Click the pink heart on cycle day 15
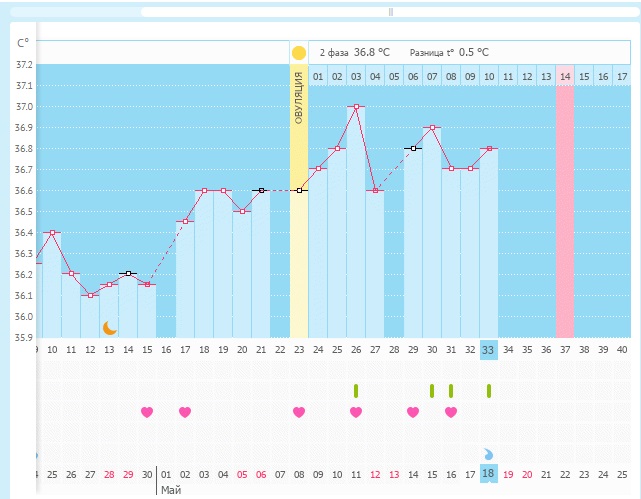641x499 pixels. pos(147,412)
